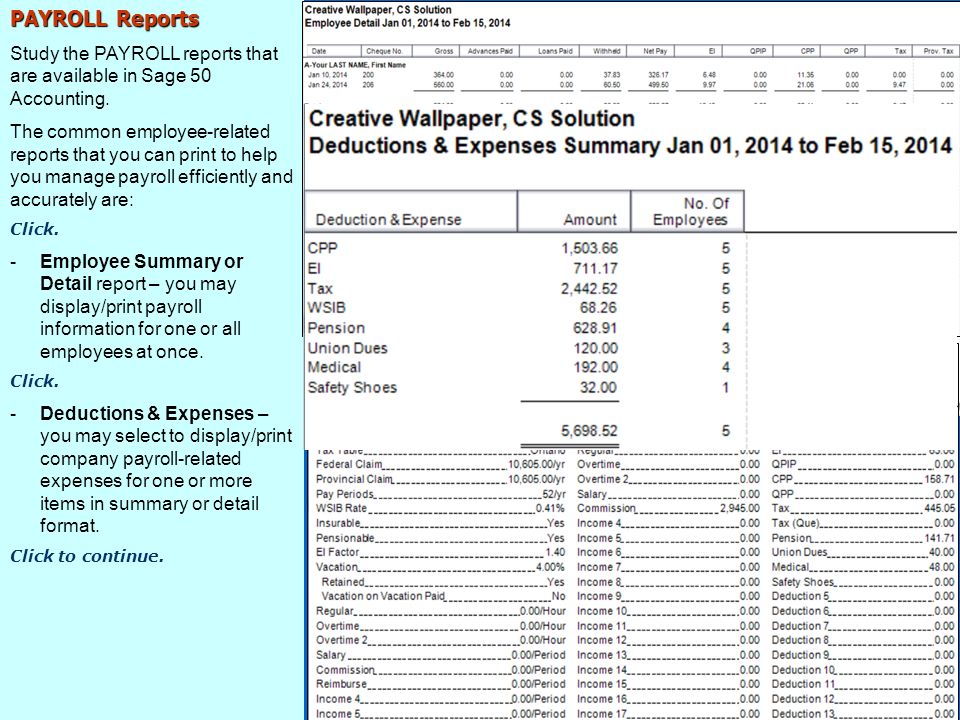Select the bold 'Employee Summary or Detail' text
Screen dimensions: 960x720
pos(141,272)
